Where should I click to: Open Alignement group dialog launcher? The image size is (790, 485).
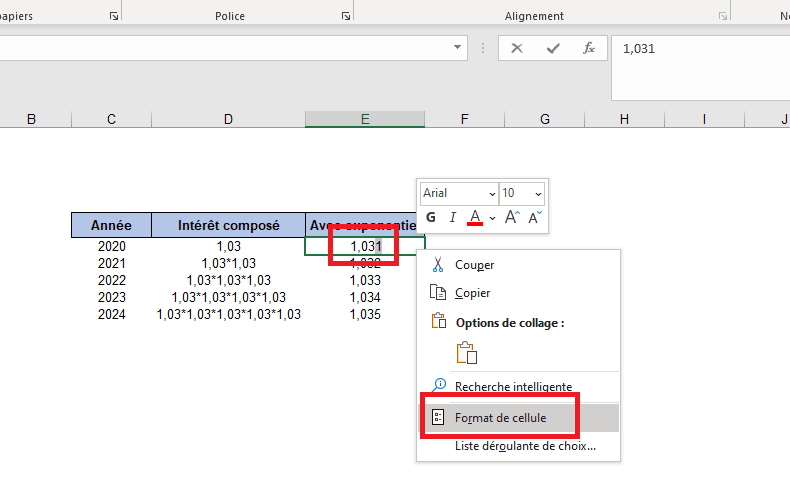click(x=723, y=16)
